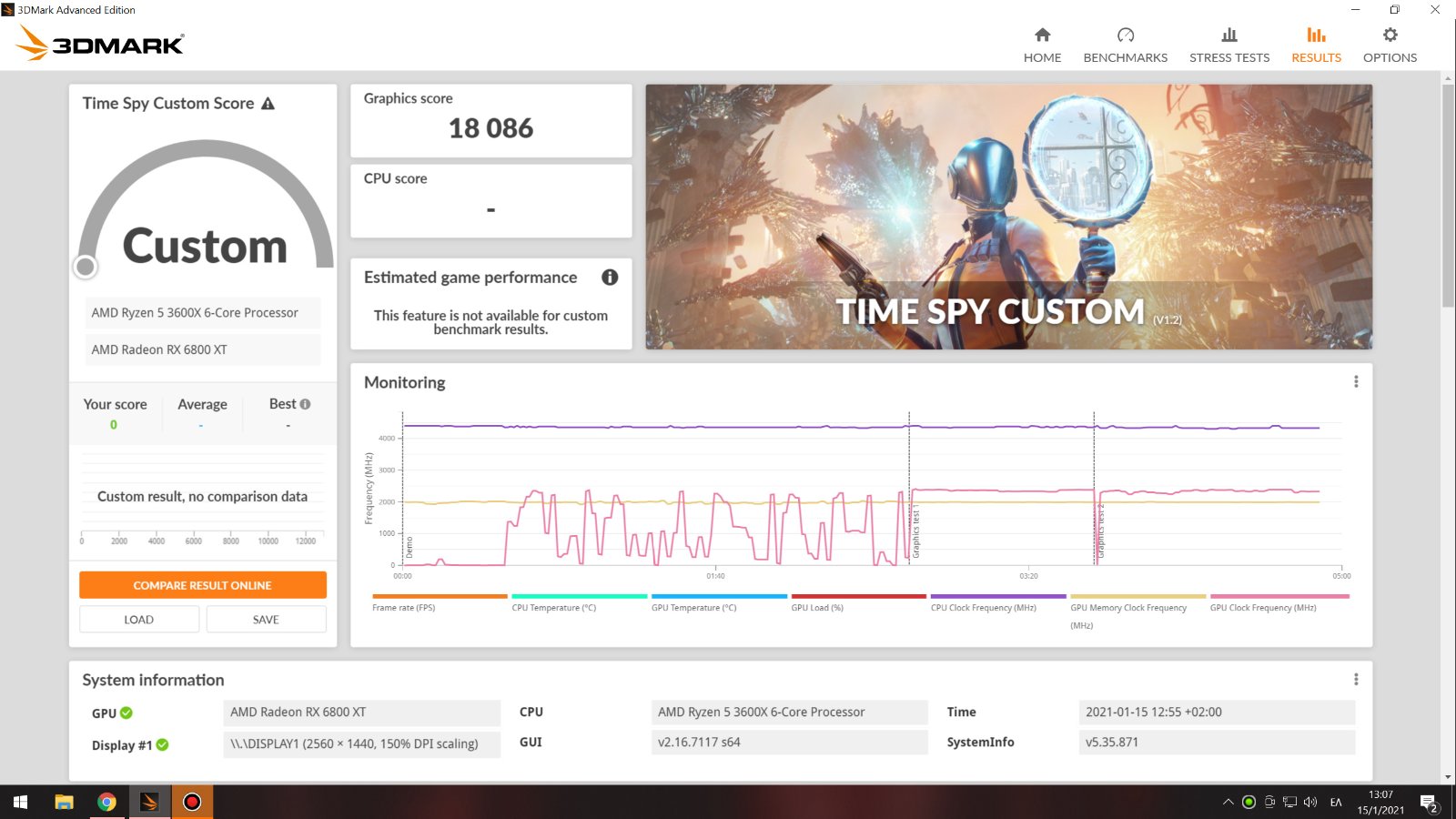The image size is (1456, 819).
Task: Click the Display #1 green check icon
Action: click(162, 744)
